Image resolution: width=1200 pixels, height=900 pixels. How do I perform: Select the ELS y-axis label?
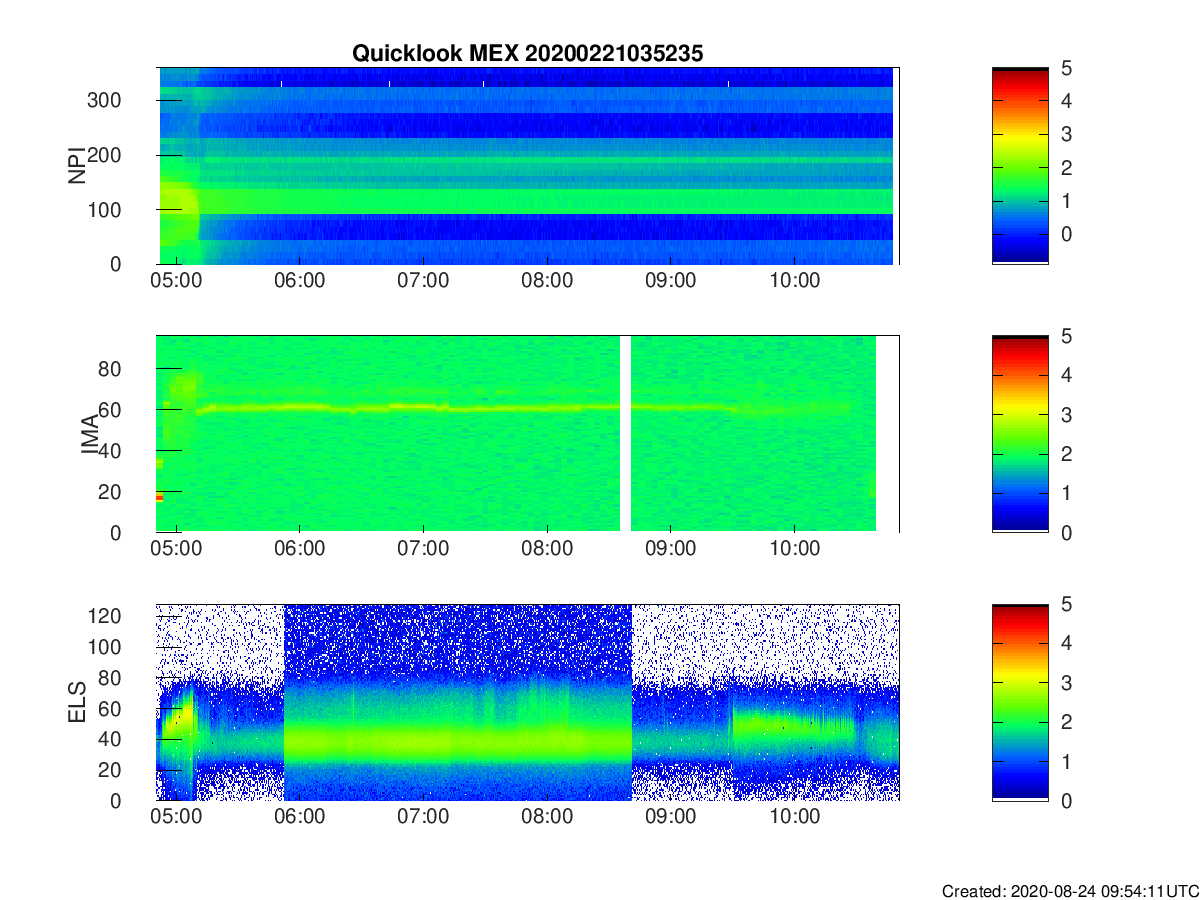[x=76, y=702]
